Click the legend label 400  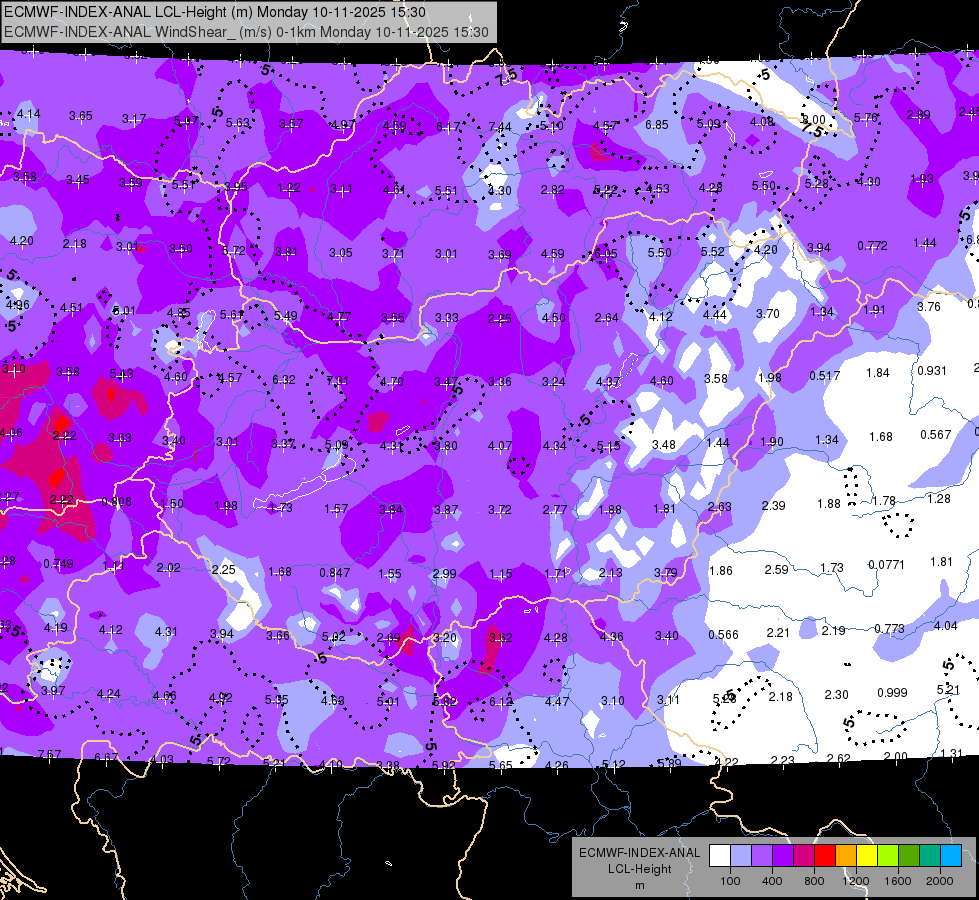click(772, 881)
